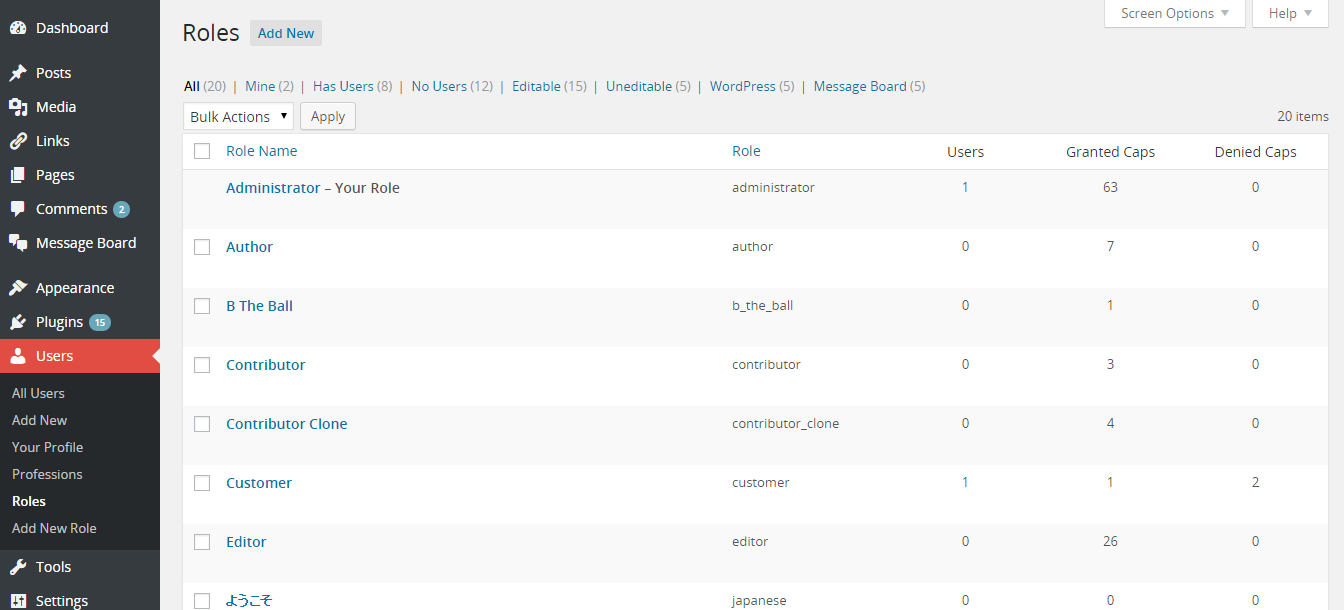The width and height of the screenshot is (1344, 610).
Task: Click the Comments count badge 2
Action: click(x=121, y=210)
